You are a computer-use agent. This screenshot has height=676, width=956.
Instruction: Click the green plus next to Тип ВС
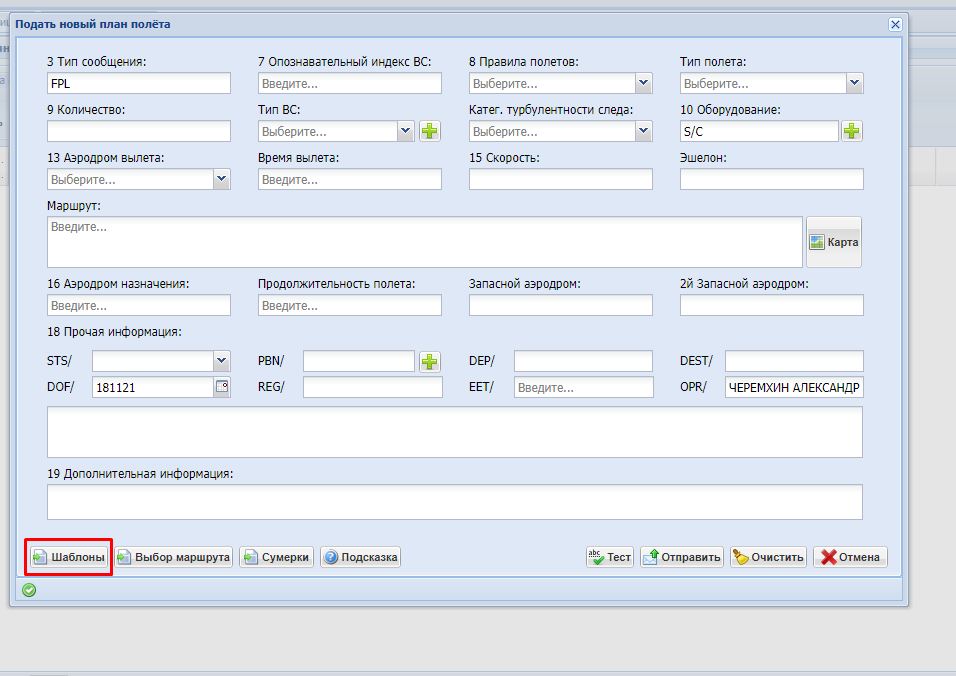pos(430,131)
